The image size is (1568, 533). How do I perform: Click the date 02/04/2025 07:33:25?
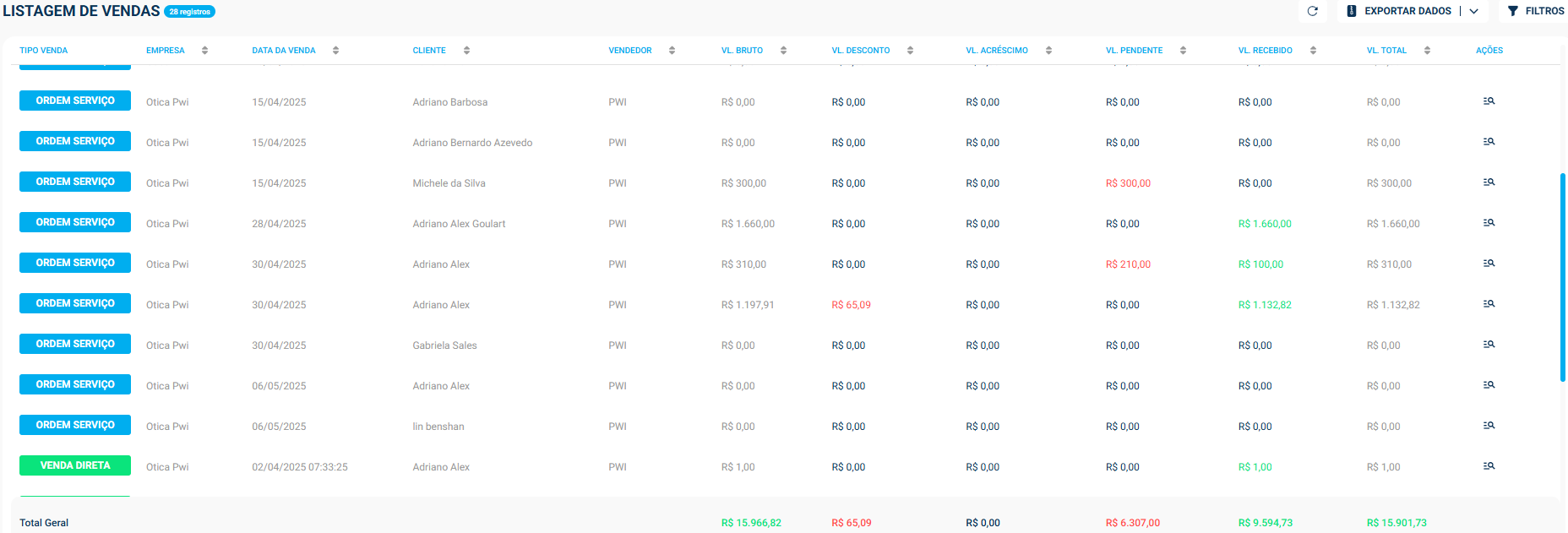(300, 467)
